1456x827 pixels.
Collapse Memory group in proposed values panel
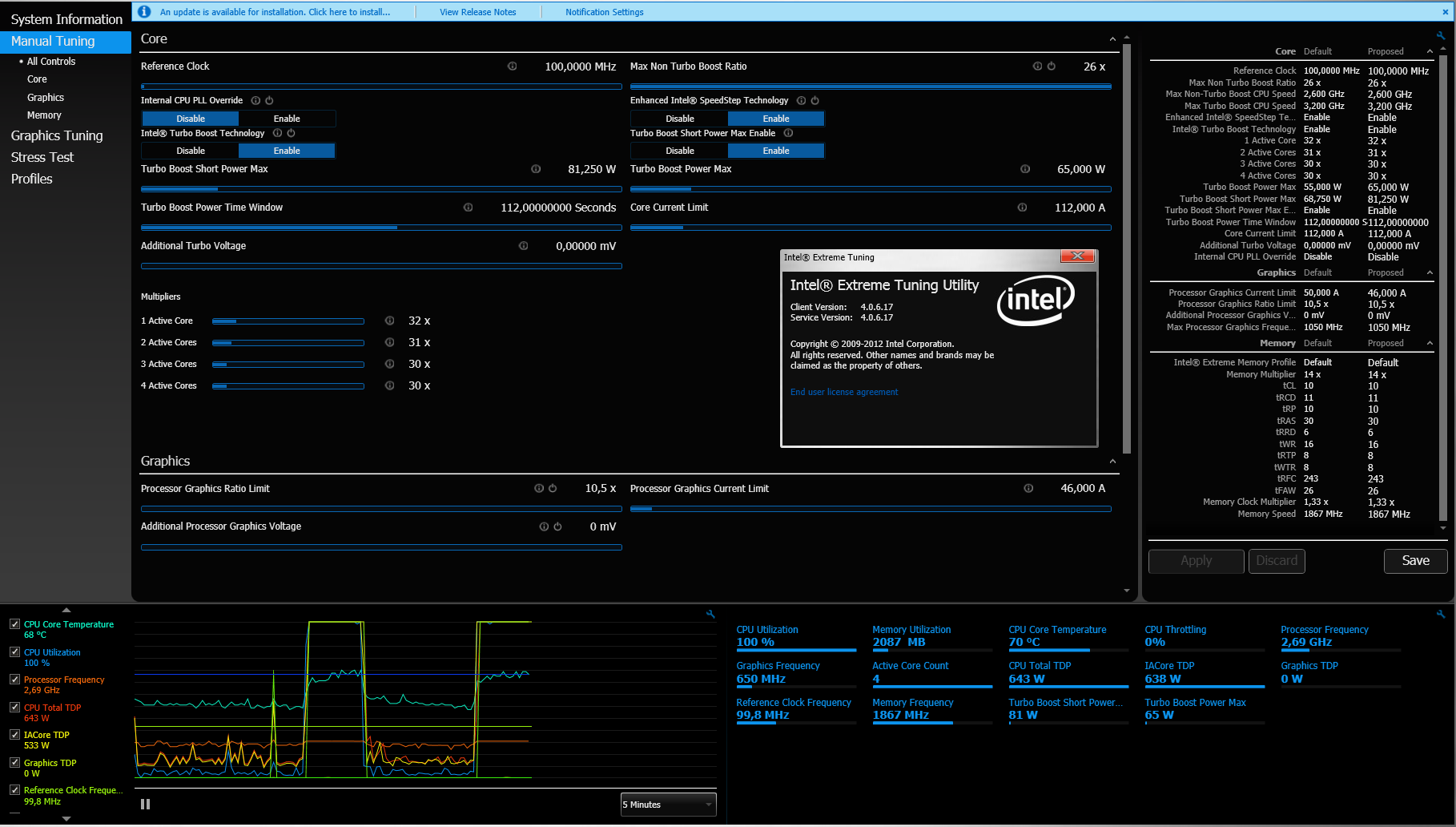[1430, 344]
